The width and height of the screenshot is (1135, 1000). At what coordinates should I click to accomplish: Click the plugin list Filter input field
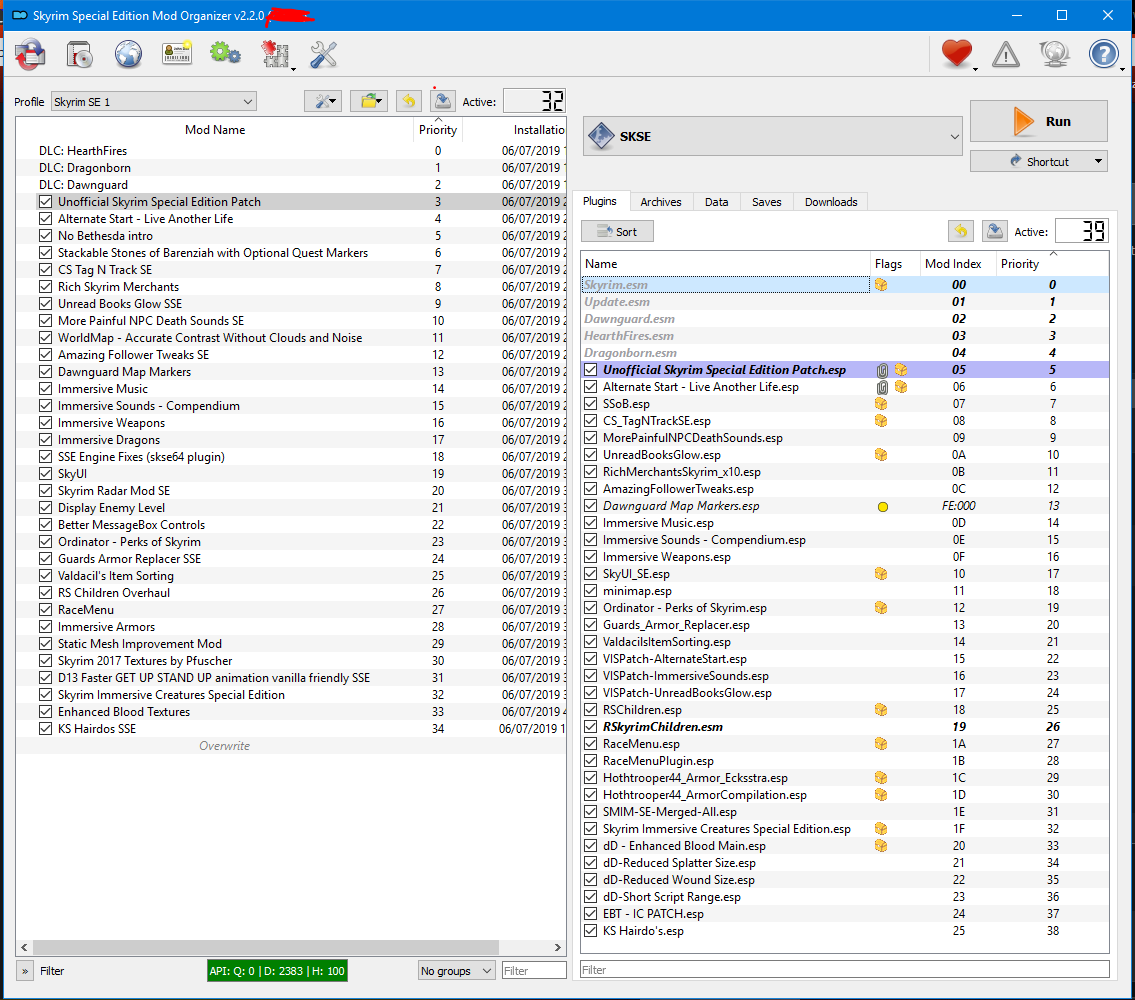tap(845, 970)
